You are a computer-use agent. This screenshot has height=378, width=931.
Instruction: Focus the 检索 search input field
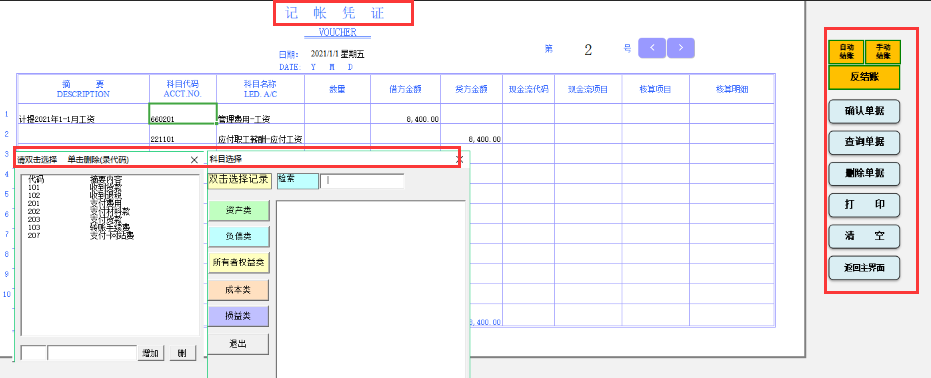(x=362, y=181)
